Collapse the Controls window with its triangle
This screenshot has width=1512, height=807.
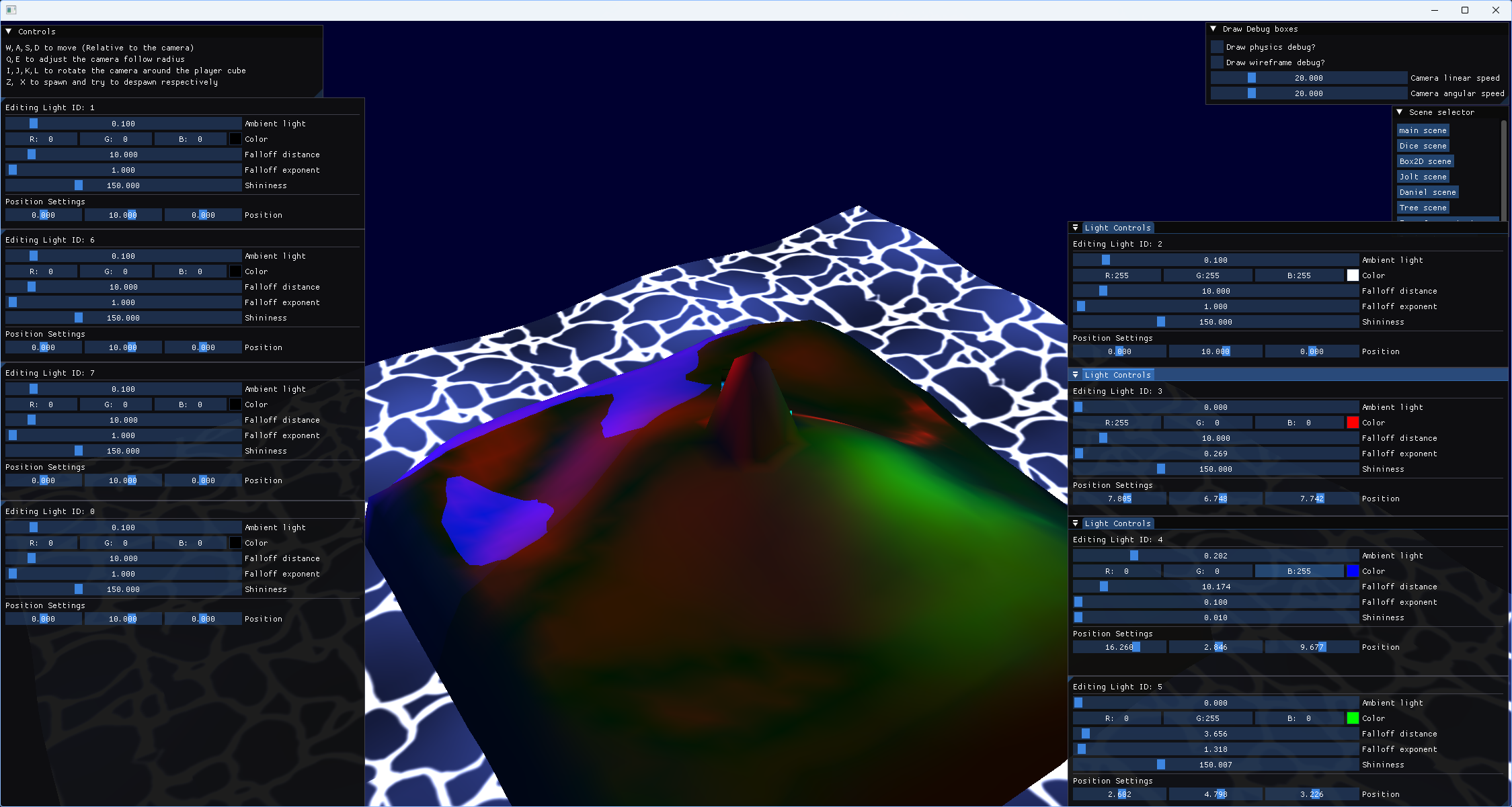click(x=9, y=32)
